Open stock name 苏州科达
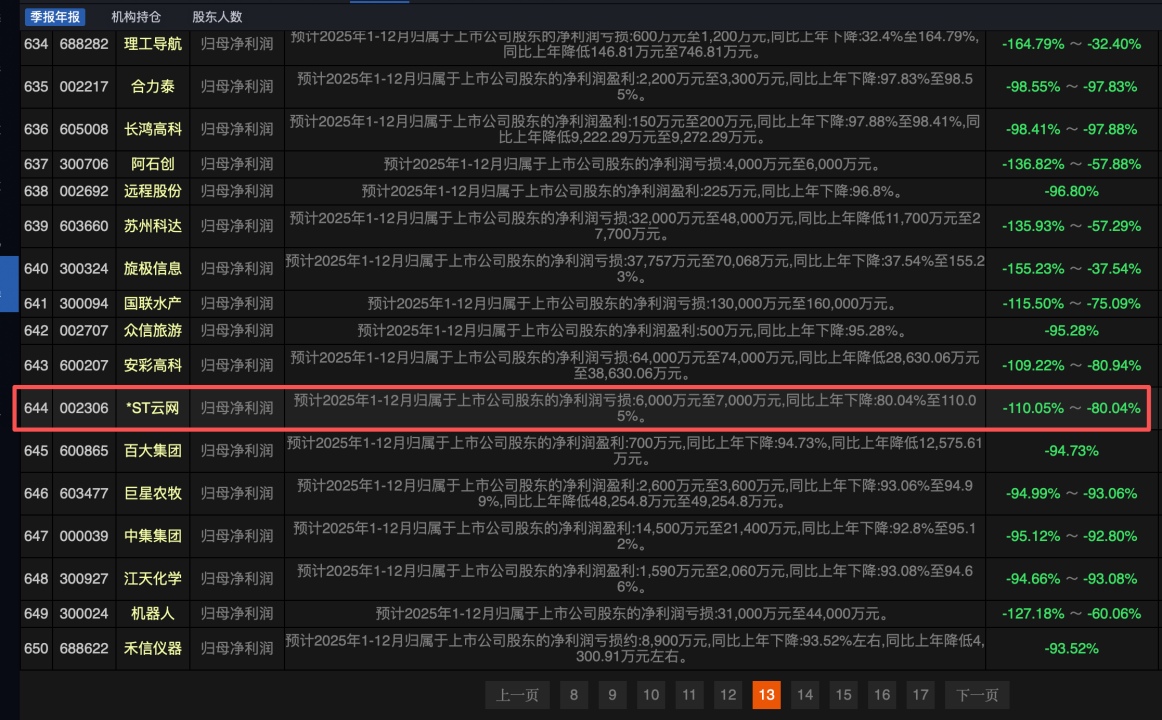This screenshot has width=1162, height=720. pyautogui.click(x=153, y=226)
